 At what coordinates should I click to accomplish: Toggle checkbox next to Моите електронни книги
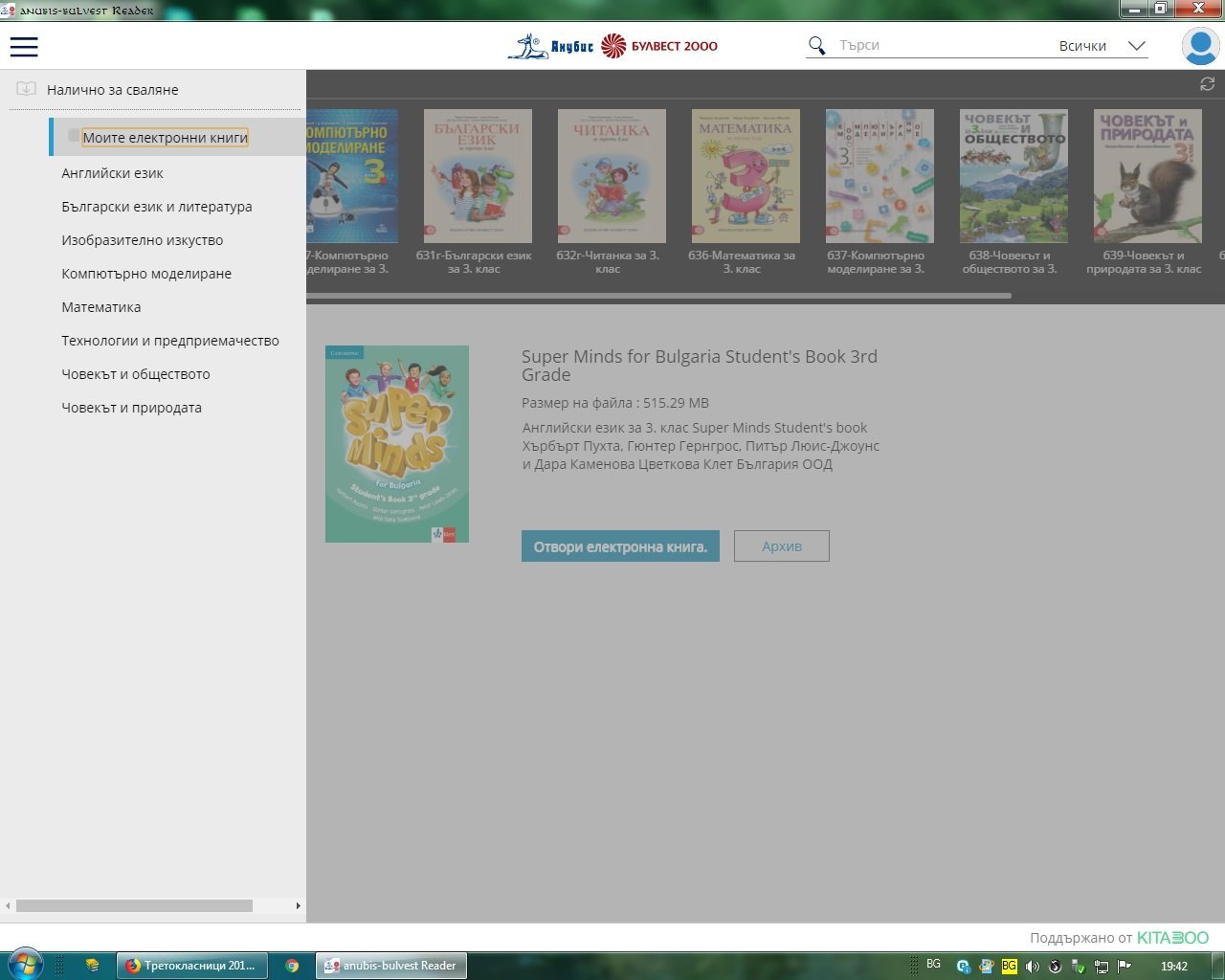click(x=74, y=136)
